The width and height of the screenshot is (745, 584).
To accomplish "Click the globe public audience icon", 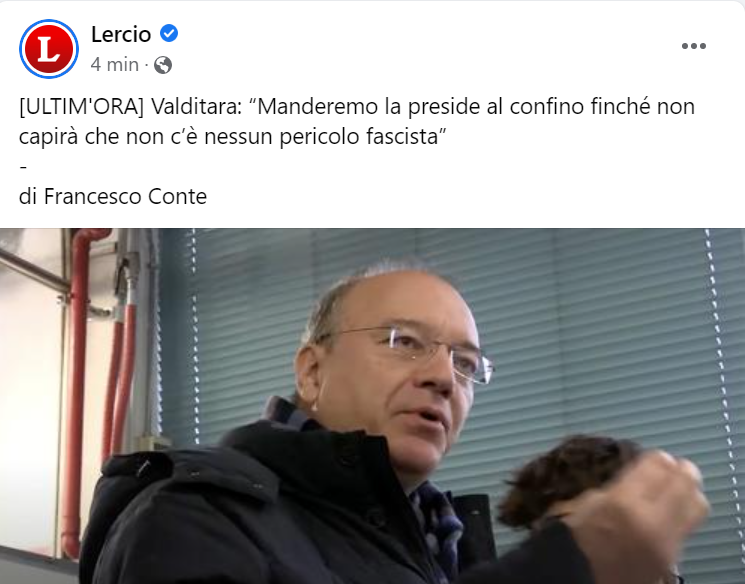I will 163,65.
